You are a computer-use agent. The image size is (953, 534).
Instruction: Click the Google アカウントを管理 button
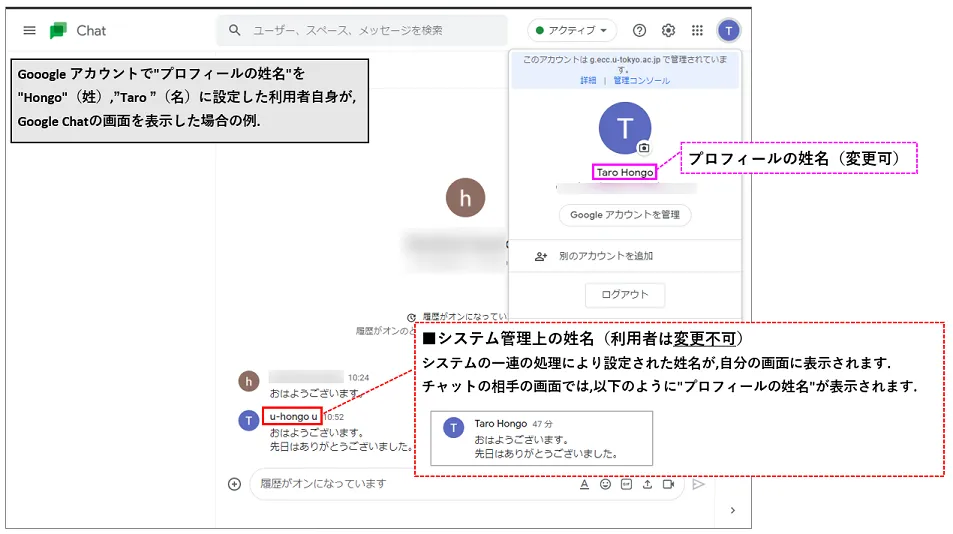click(624, 215)
